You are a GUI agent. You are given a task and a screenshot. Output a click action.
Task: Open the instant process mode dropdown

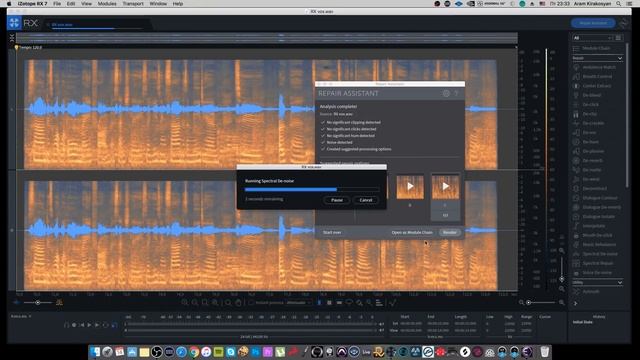click(299, 303)
